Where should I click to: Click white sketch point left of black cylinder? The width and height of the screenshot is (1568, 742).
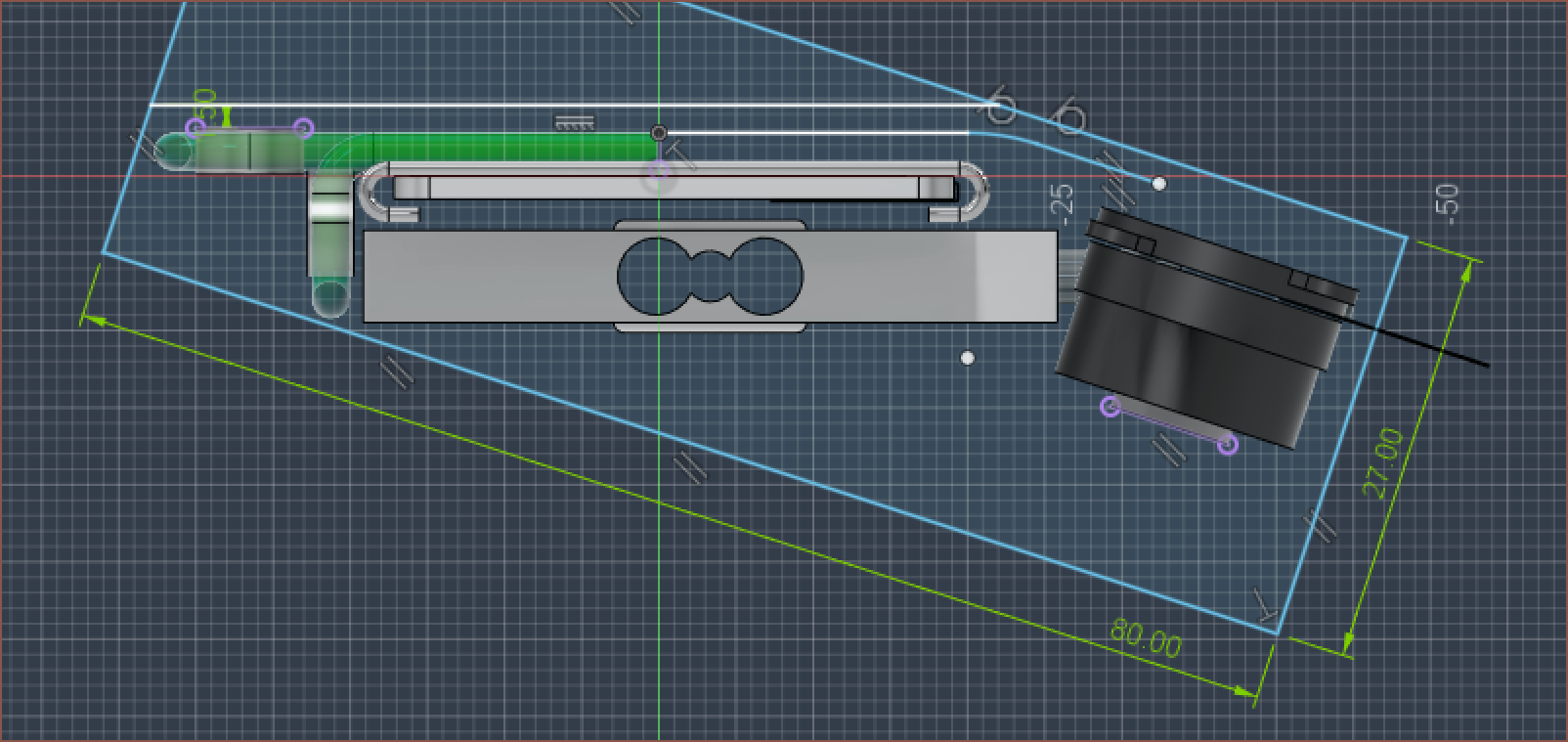click(967, 358)
